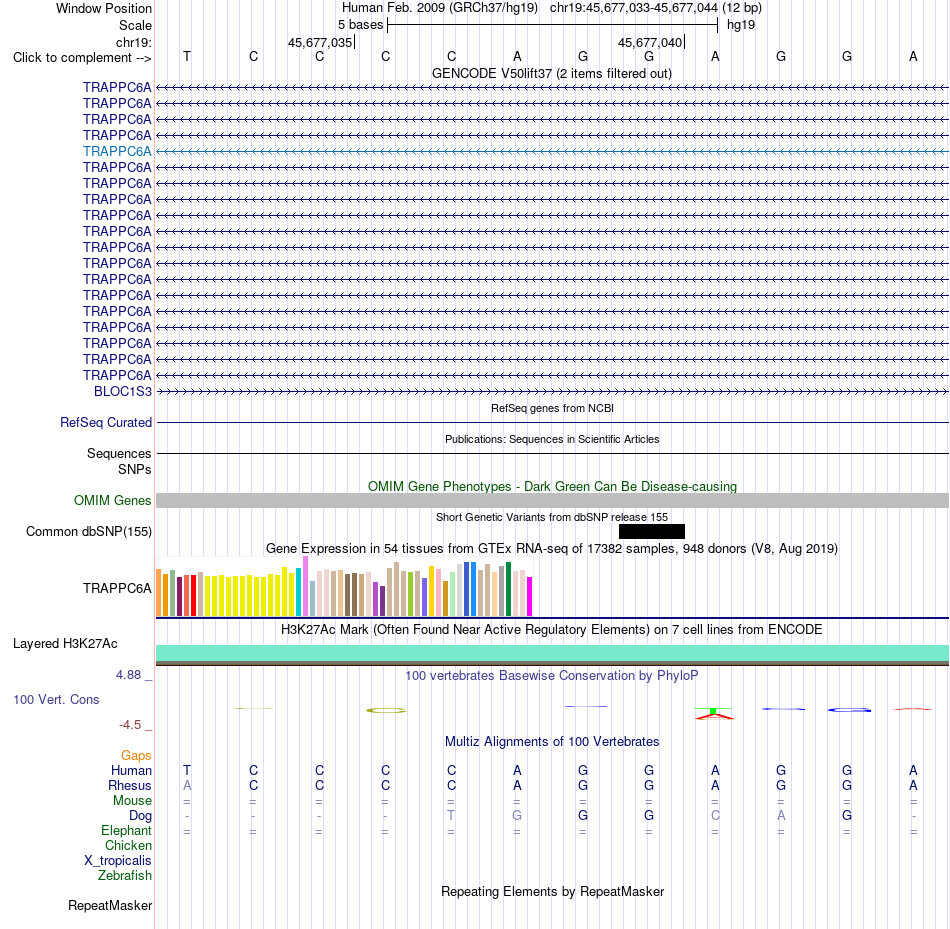Open the RepeatMasker track label

pos(110,905)
